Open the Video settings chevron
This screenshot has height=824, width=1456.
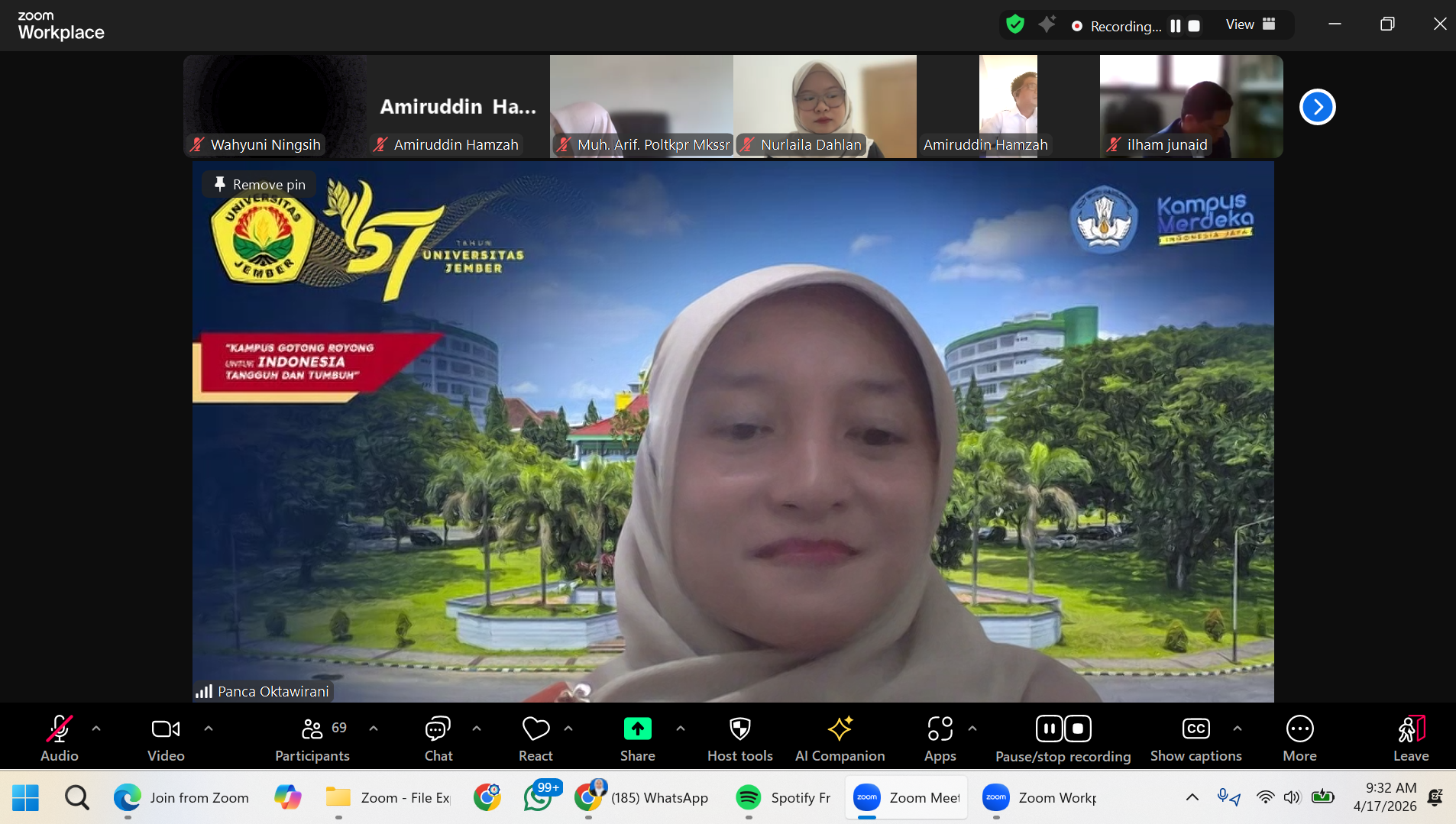click(209, 728)
